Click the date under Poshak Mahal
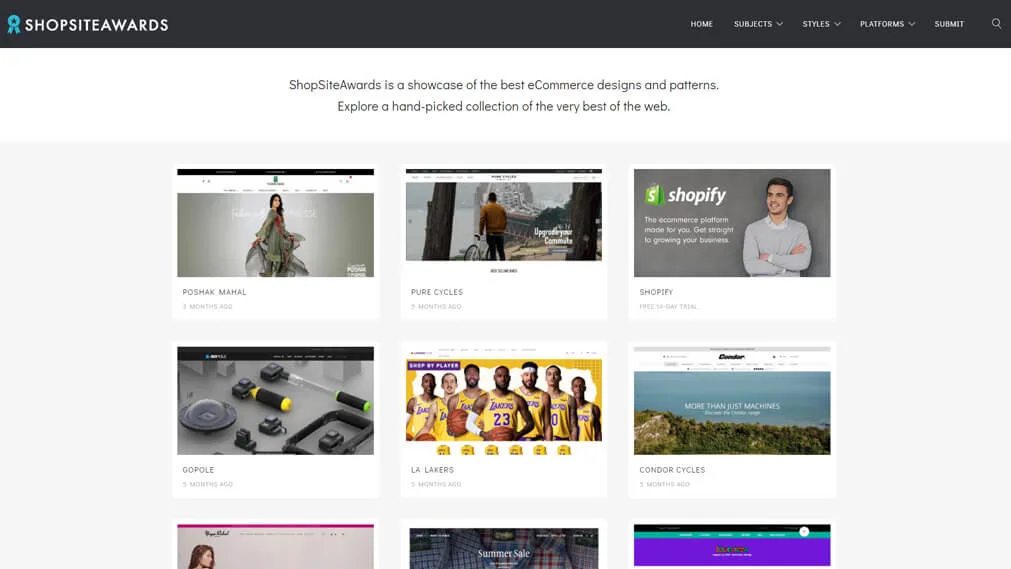 (208, 306)
